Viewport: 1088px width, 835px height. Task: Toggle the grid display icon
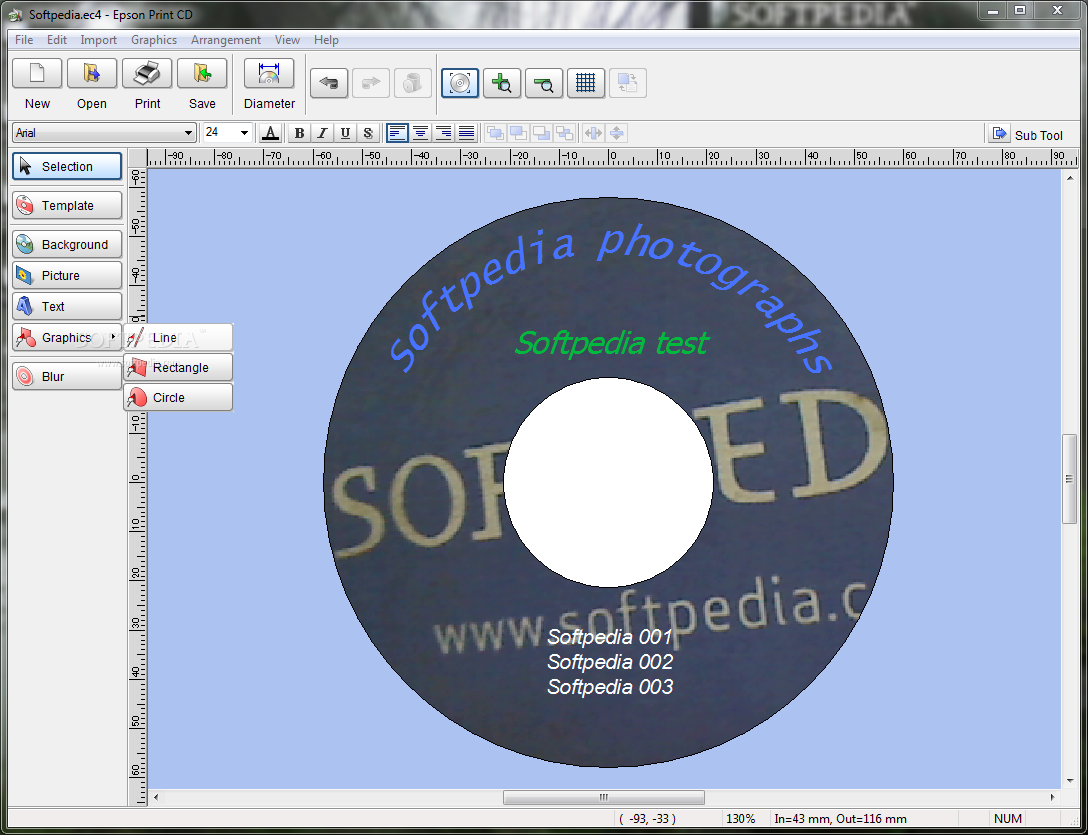tap(586, 83)
